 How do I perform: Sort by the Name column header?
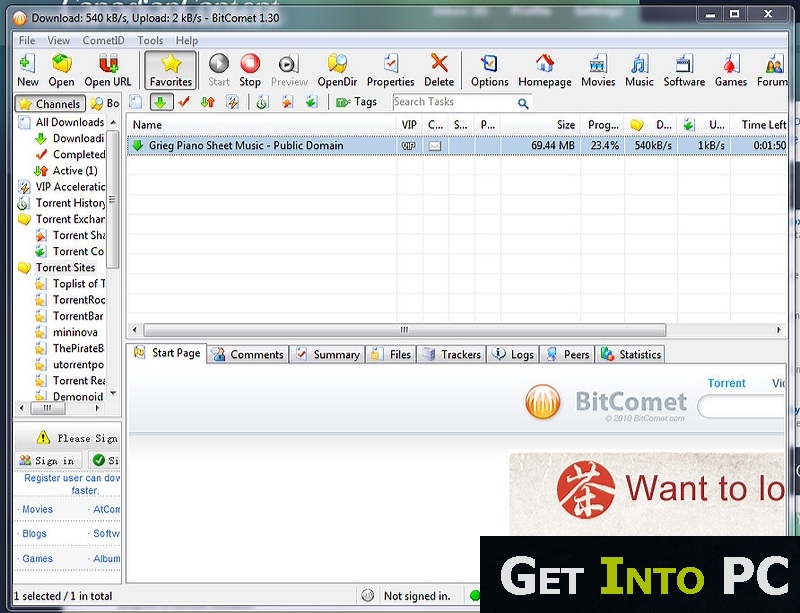coord(261,125)
